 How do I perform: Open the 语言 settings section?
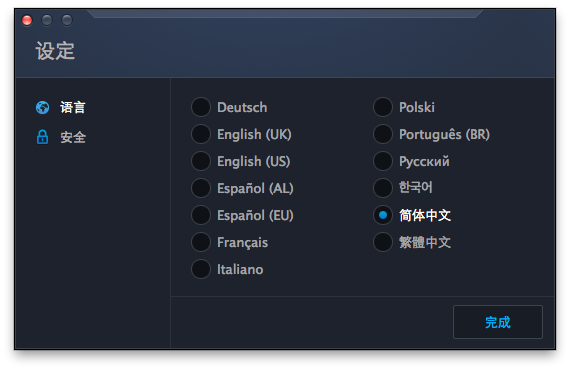[x=73, y=108]
